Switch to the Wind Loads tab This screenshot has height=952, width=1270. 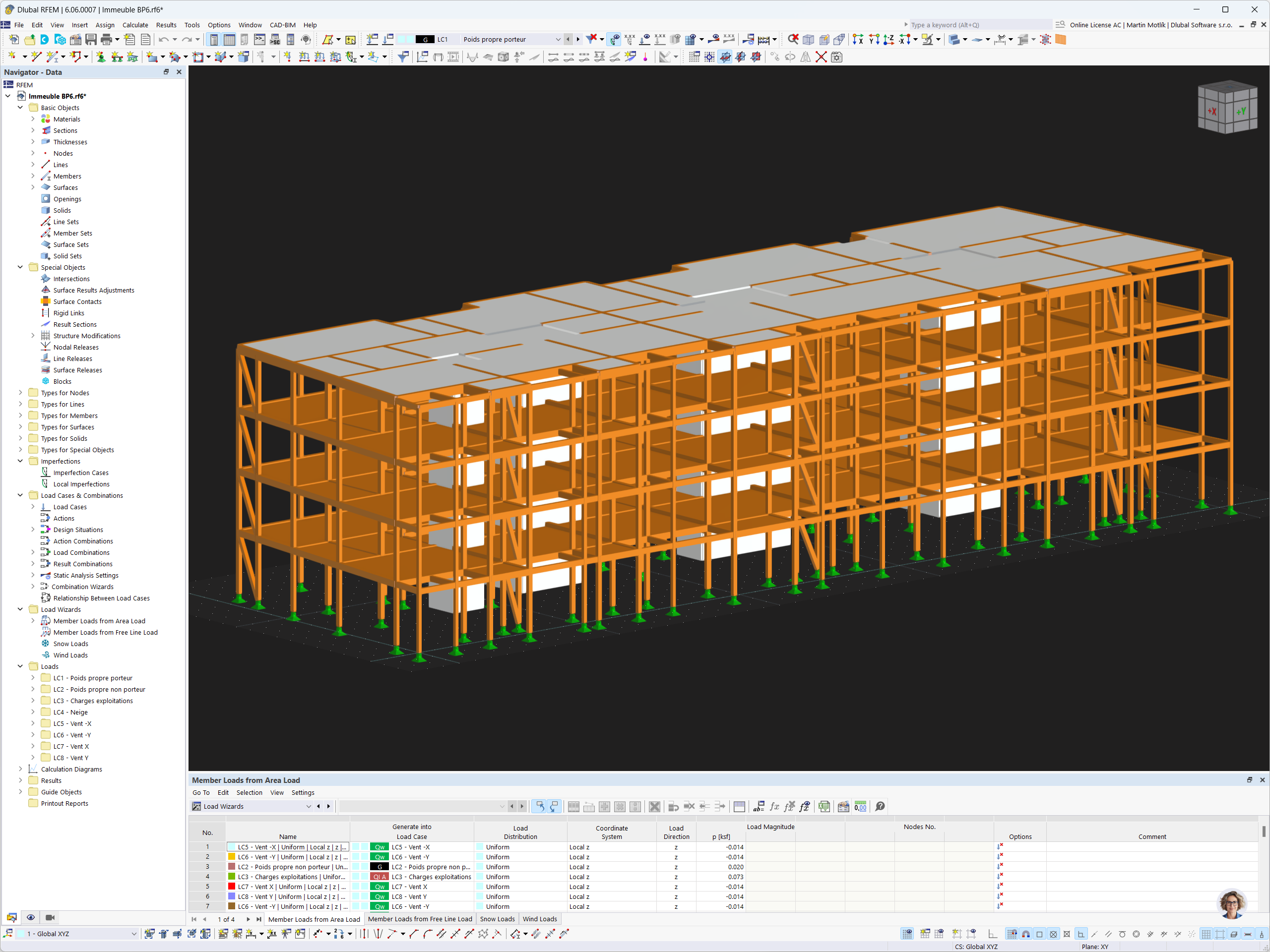(539, 919)
